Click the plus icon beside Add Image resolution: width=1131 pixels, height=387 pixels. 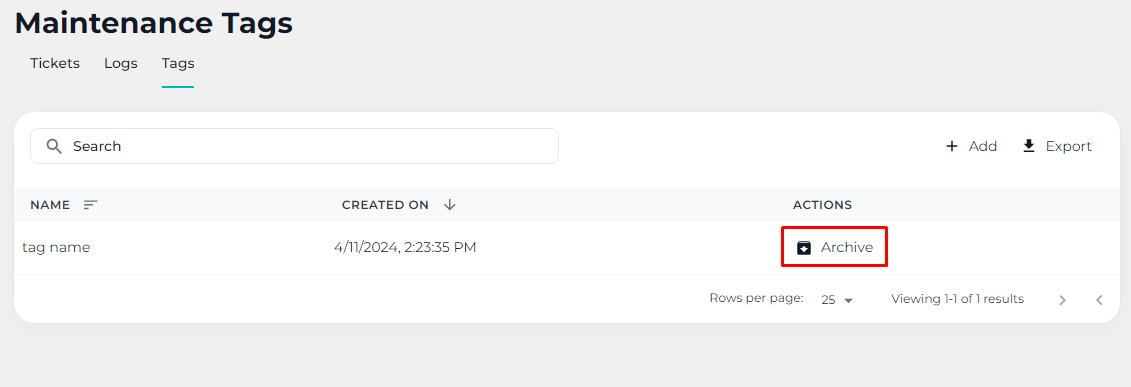tap(952, 146)
